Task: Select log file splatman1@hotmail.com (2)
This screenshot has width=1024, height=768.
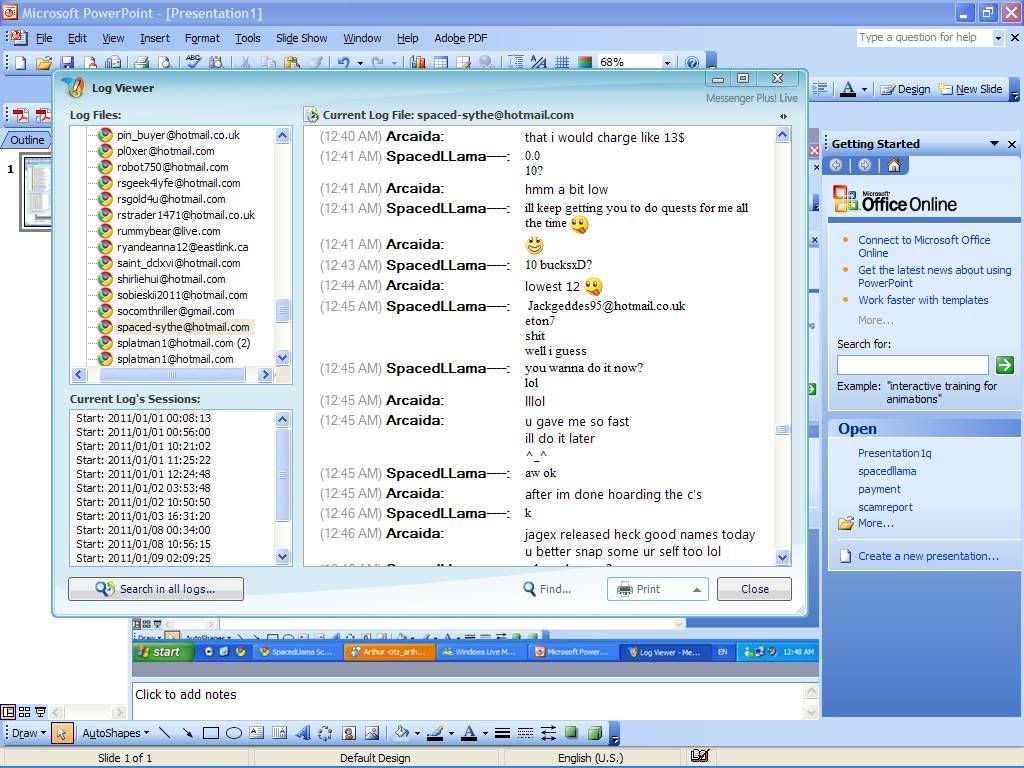Action: pyautogui.click(x=184, y=343)
